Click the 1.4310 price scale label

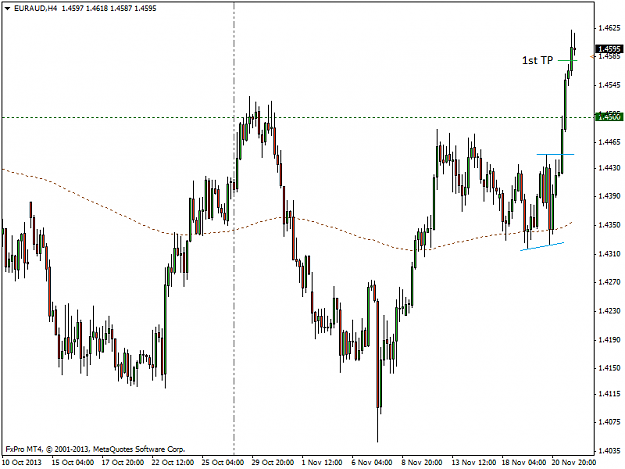point(609,253)
